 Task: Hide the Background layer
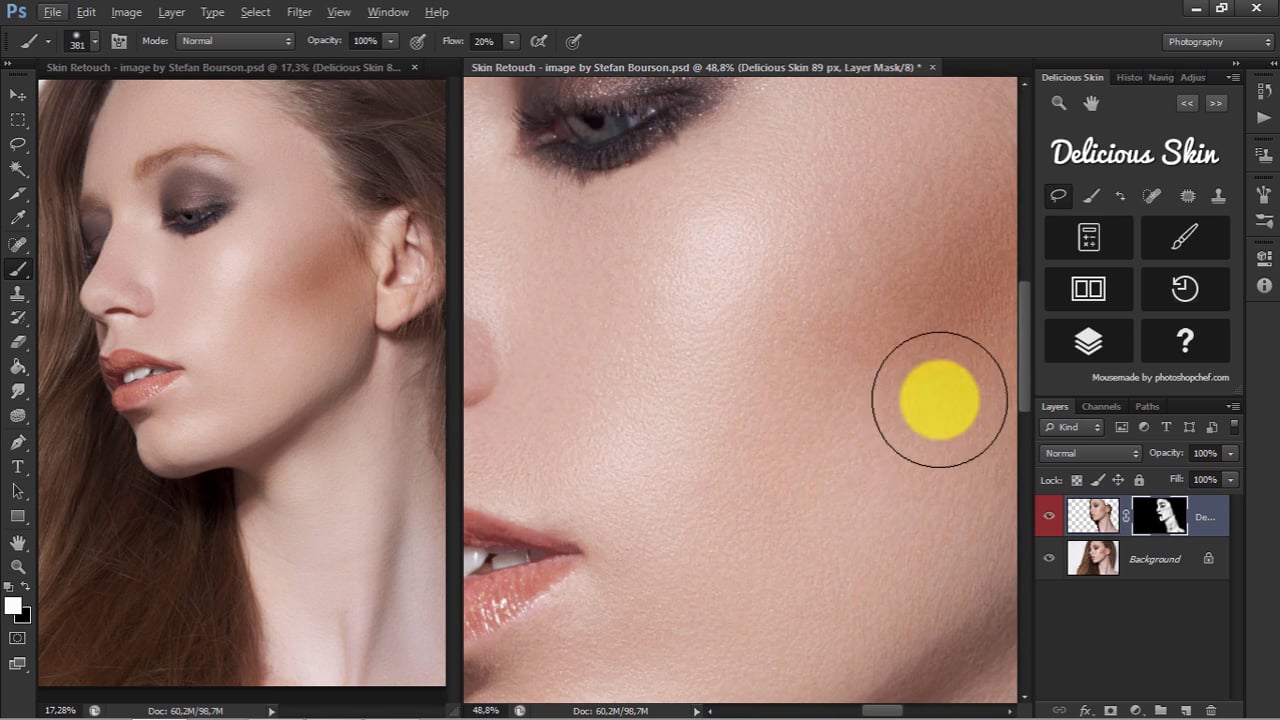coord(1048,558)
